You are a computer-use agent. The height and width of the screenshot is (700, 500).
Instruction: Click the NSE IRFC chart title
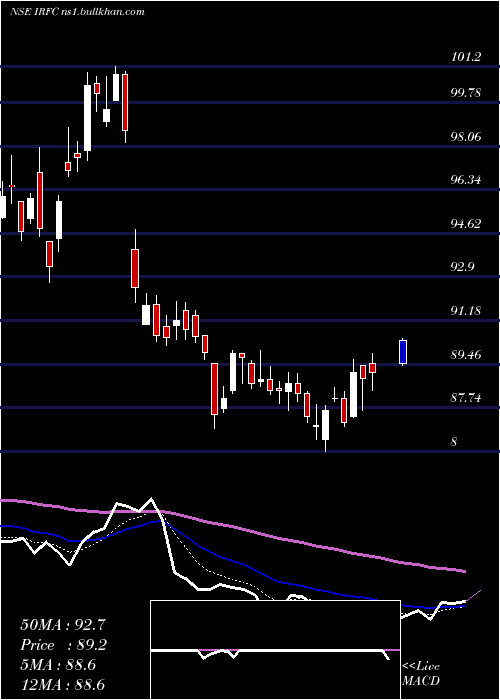point(77,12)
